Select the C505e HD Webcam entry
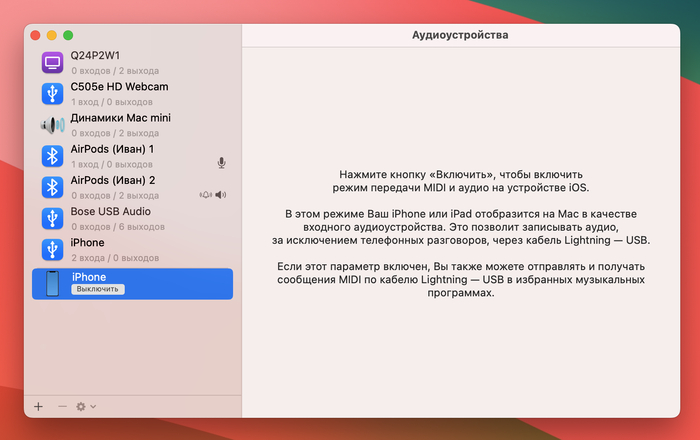 tap(119, 87)
